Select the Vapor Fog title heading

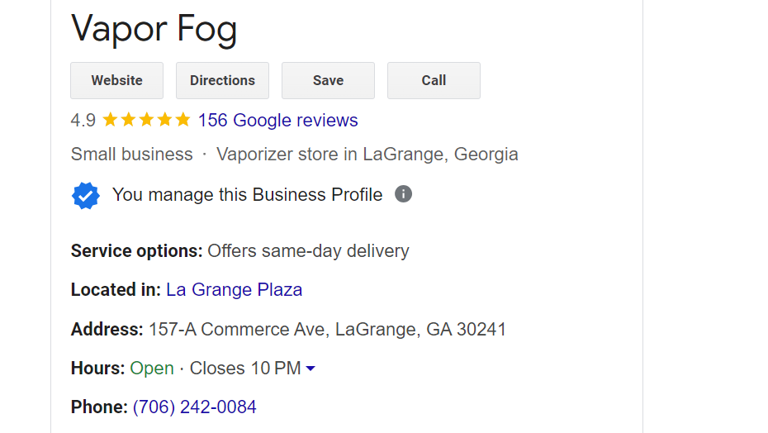click(x=154, y=29)
